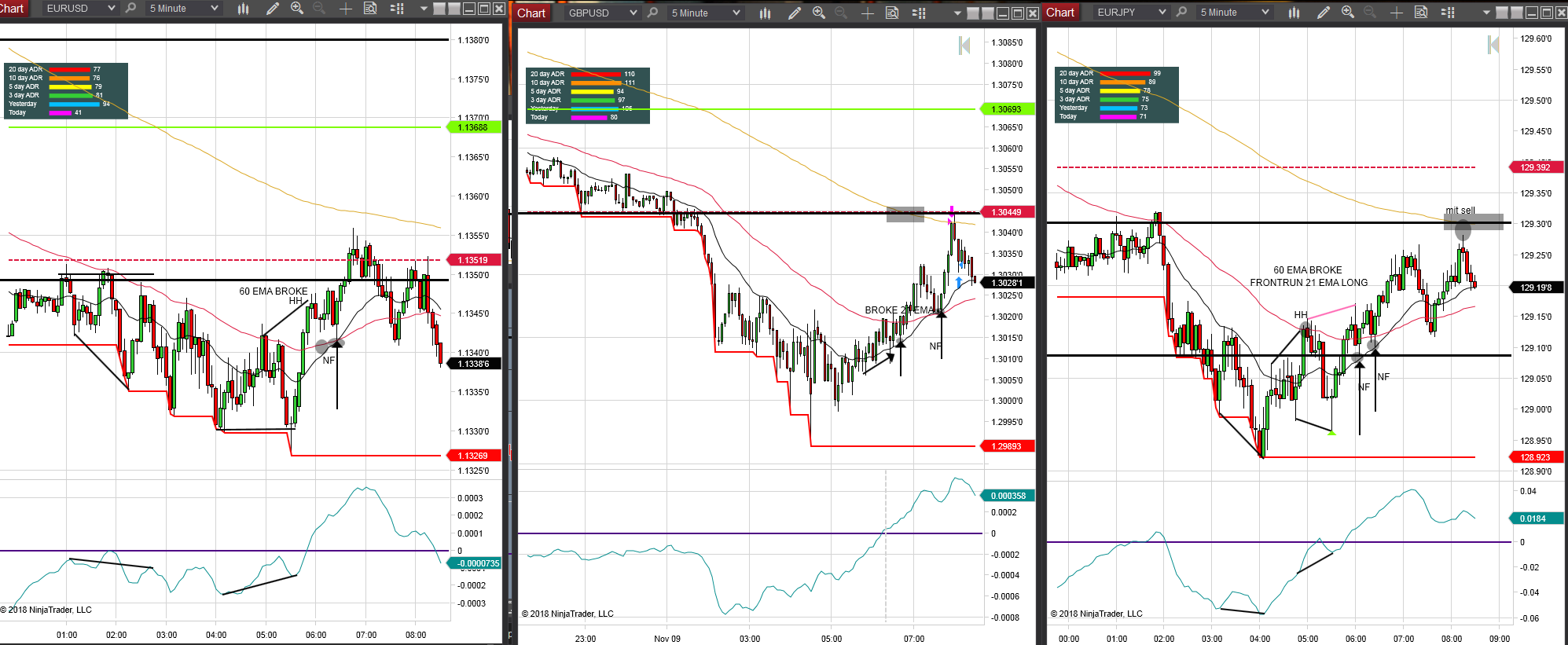This screenshot has width=1568, height=645.
Task: Select the 128.923 price marker on EURJPY
Action: coord(1537,457)
